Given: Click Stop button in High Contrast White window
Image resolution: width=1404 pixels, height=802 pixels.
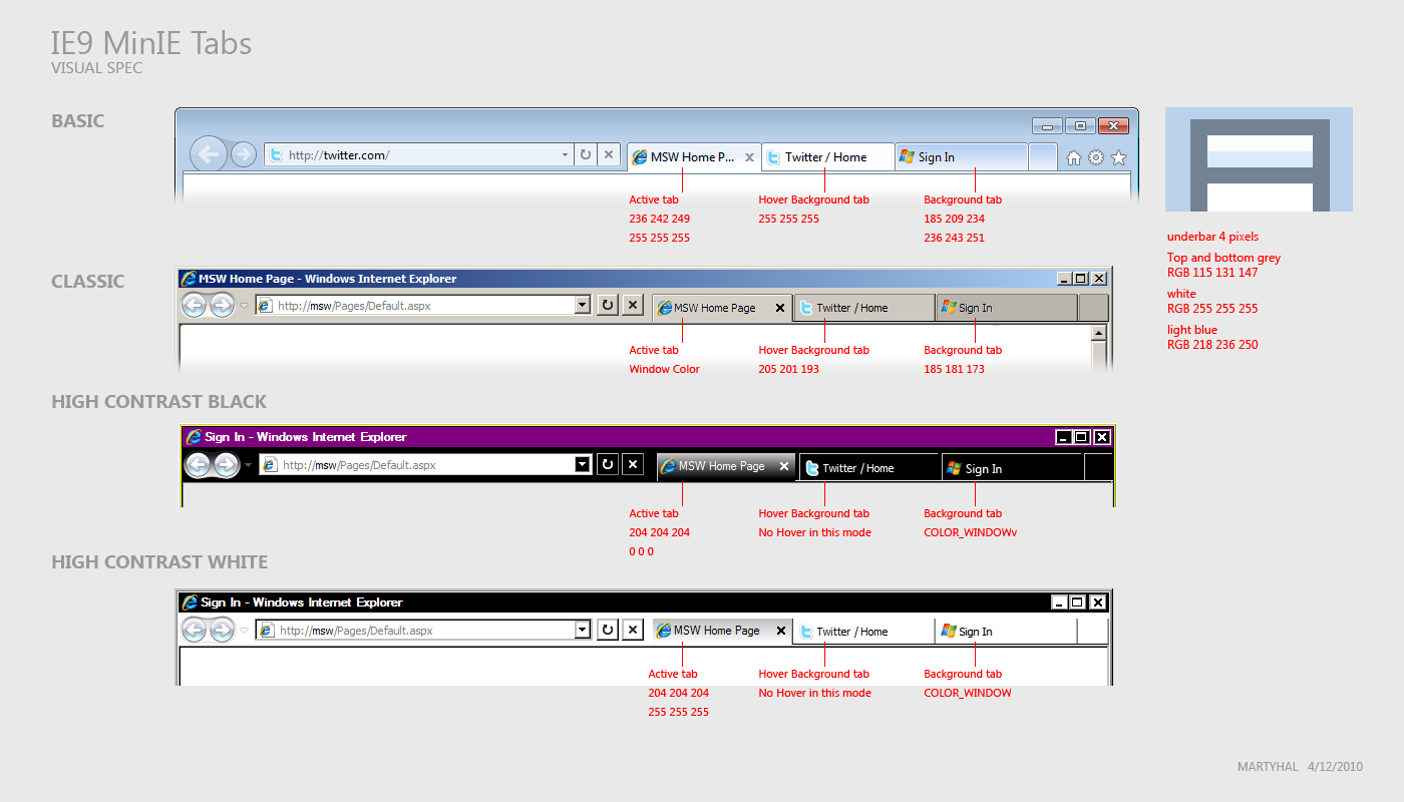Looking at the screenshot, I should point(632,630).
